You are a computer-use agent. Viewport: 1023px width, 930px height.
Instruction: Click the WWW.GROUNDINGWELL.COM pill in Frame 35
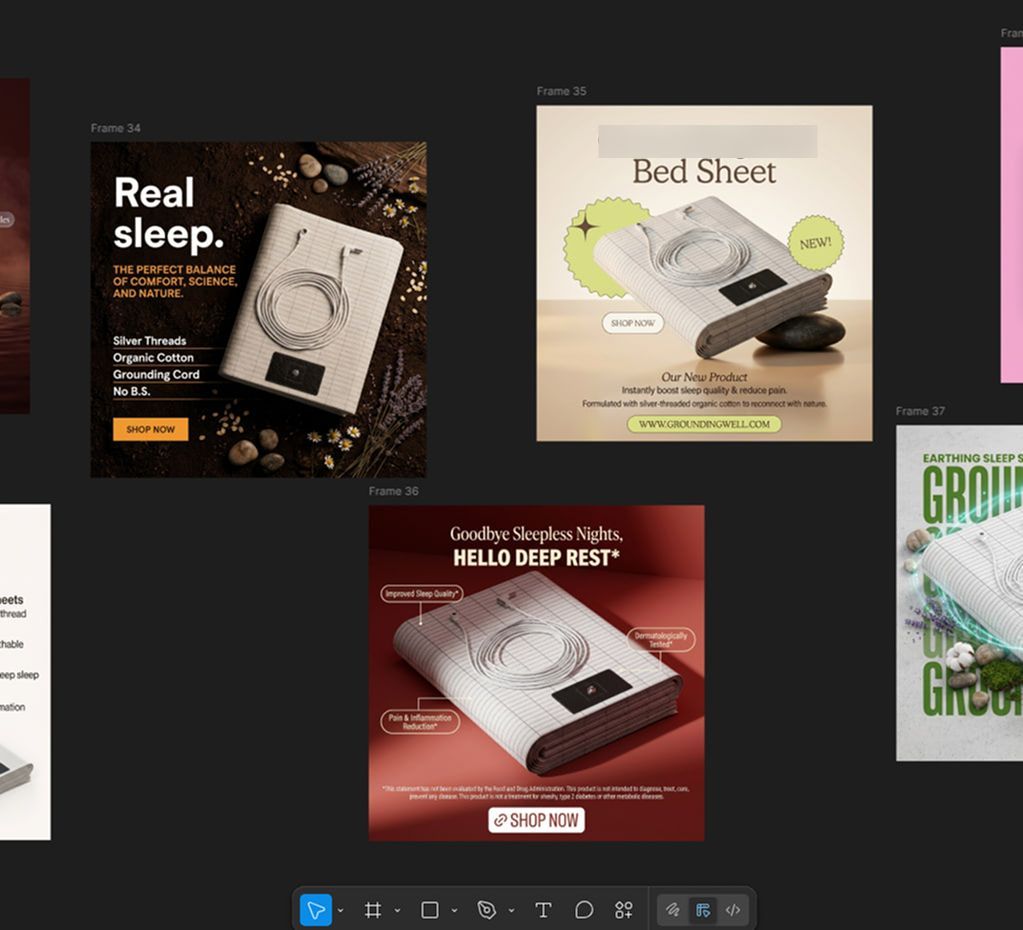(x=704, y=424)
